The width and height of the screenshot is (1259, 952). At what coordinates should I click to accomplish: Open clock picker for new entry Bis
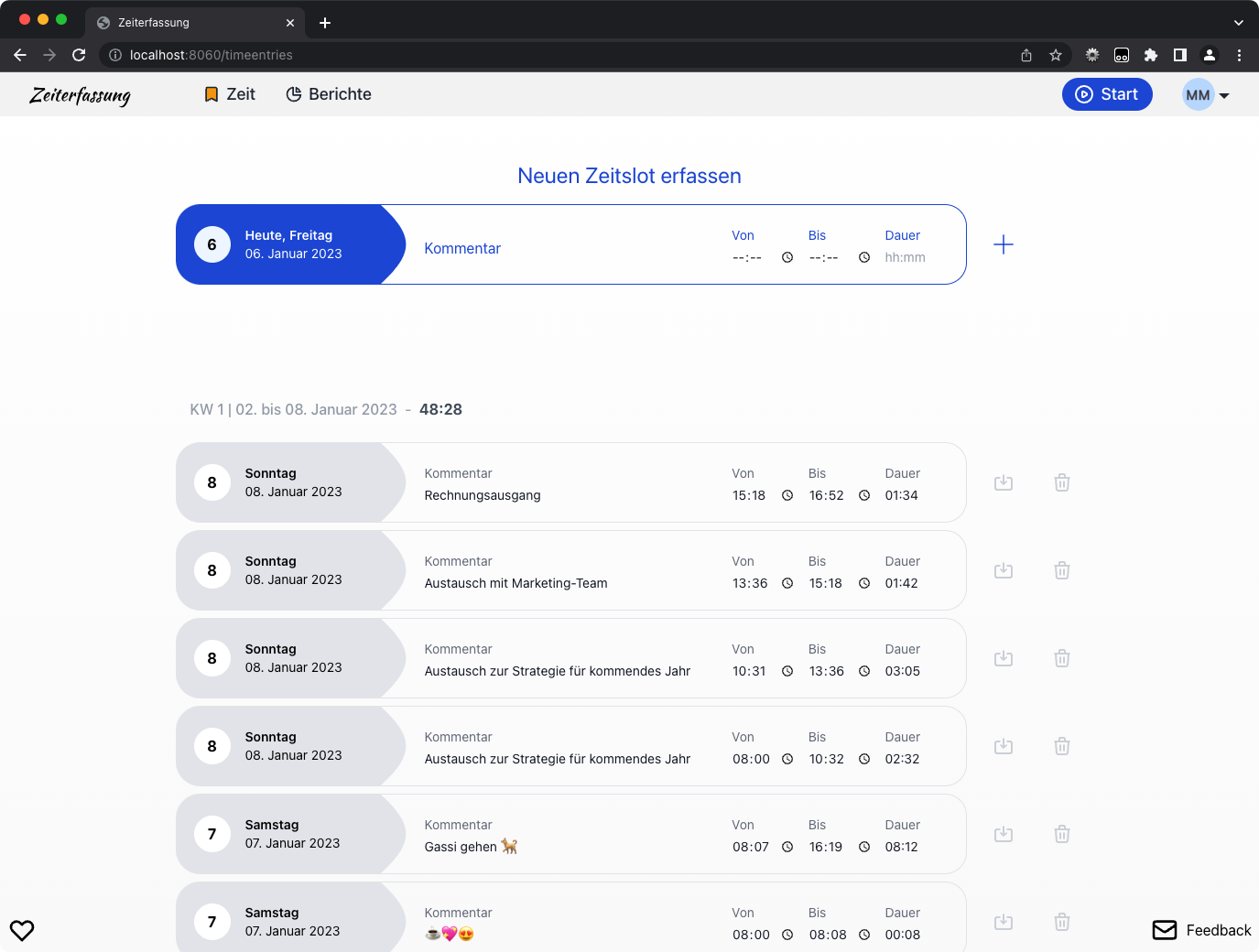(864, 257)
